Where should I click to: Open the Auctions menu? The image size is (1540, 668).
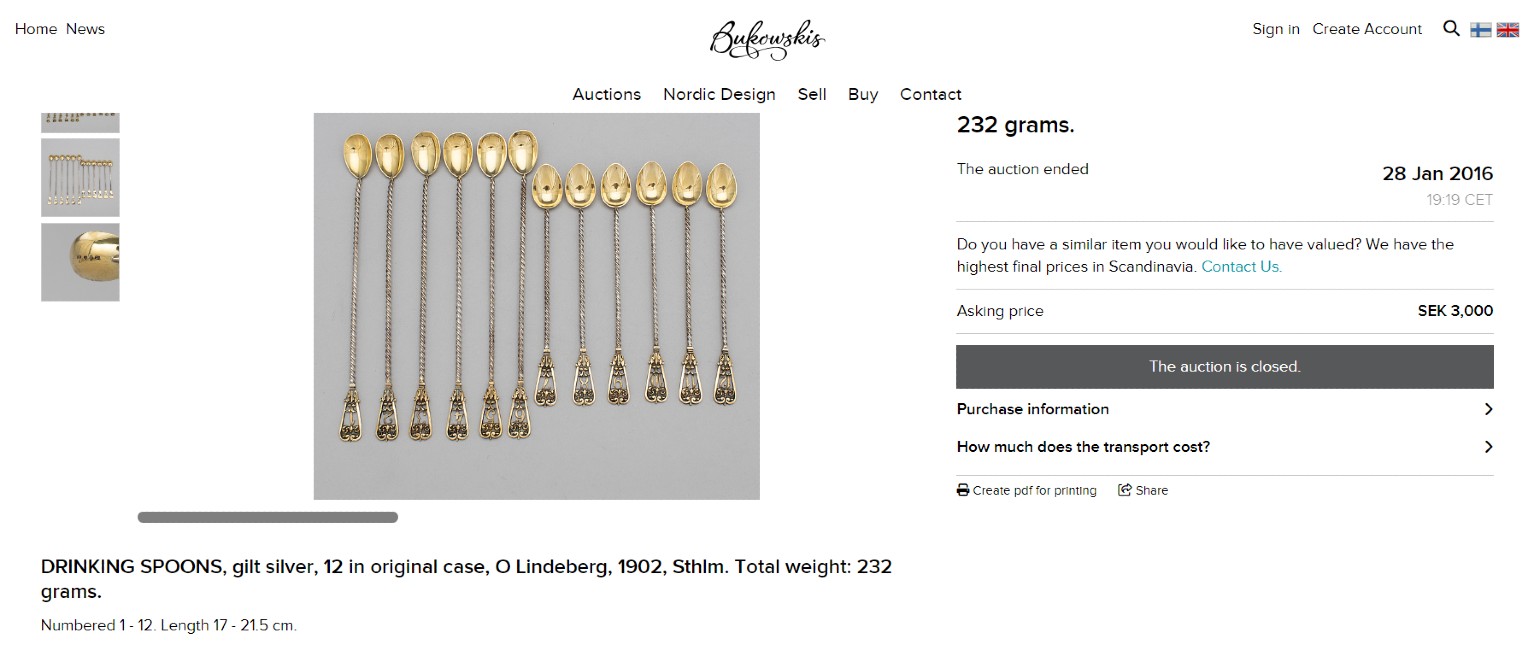(606, 94)
